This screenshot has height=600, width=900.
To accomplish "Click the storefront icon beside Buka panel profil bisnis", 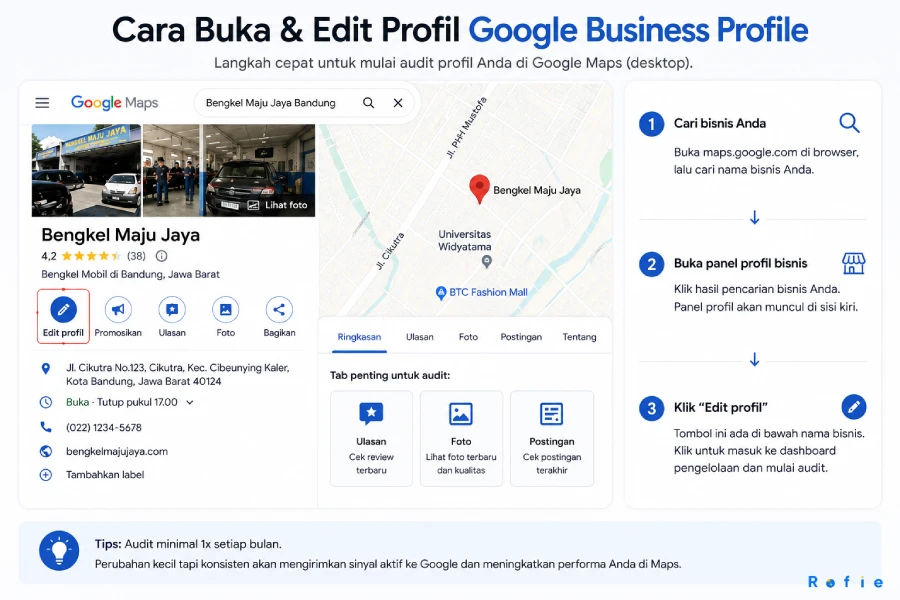I will point(854,264).
